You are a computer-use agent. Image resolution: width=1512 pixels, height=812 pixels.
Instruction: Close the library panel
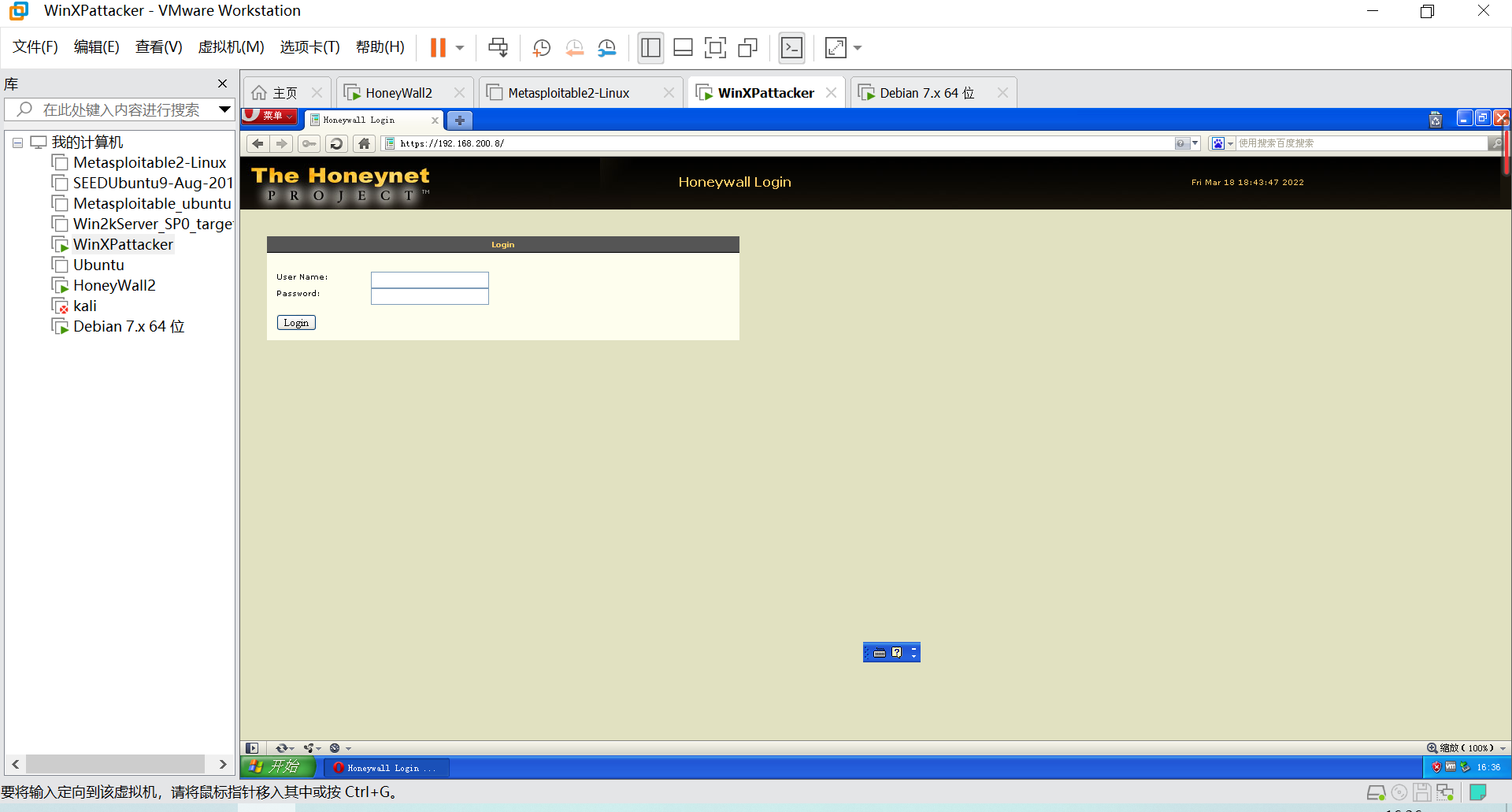pos(222,83)
